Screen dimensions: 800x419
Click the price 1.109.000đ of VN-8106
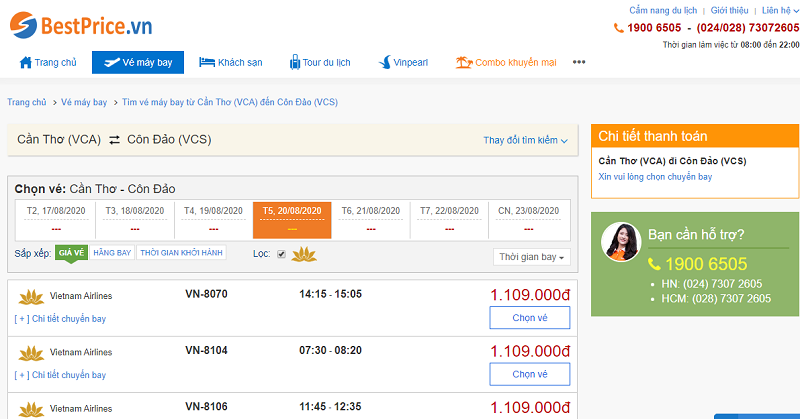point(530,408)
